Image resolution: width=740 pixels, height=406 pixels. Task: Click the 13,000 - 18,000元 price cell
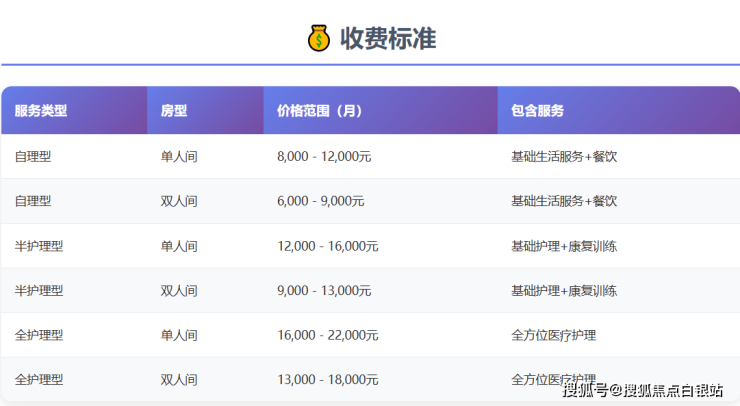click(x=327, y=380)
